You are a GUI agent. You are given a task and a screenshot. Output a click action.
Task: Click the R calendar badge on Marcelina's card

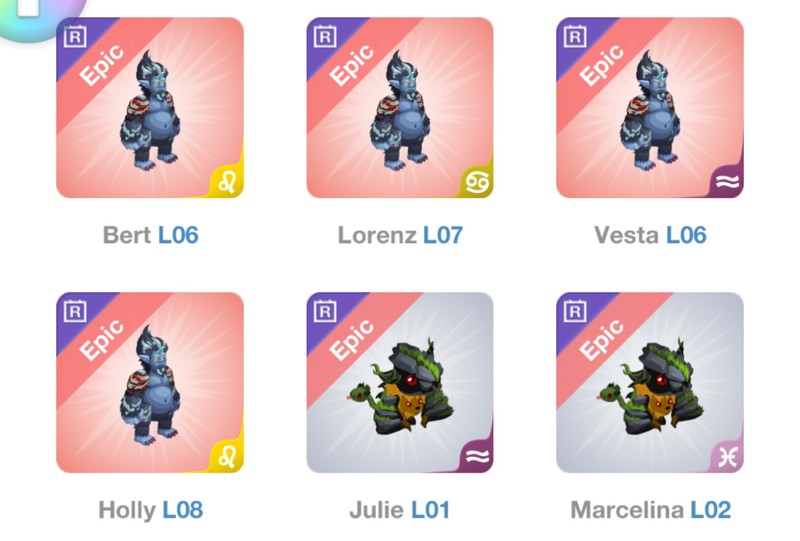[575, 311]
